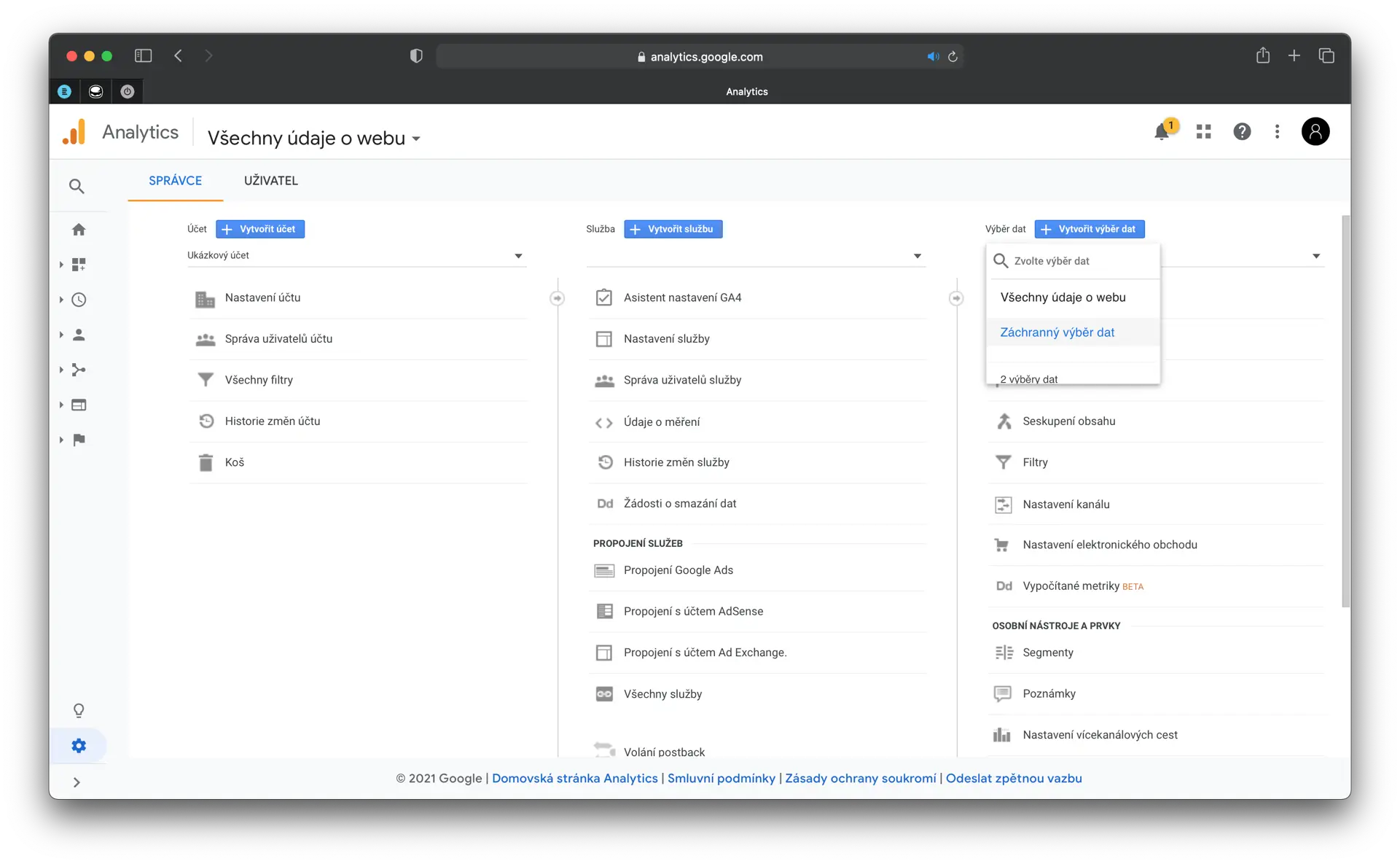Click the help question mark icon
The image size is (1400, 864).
1241,132
